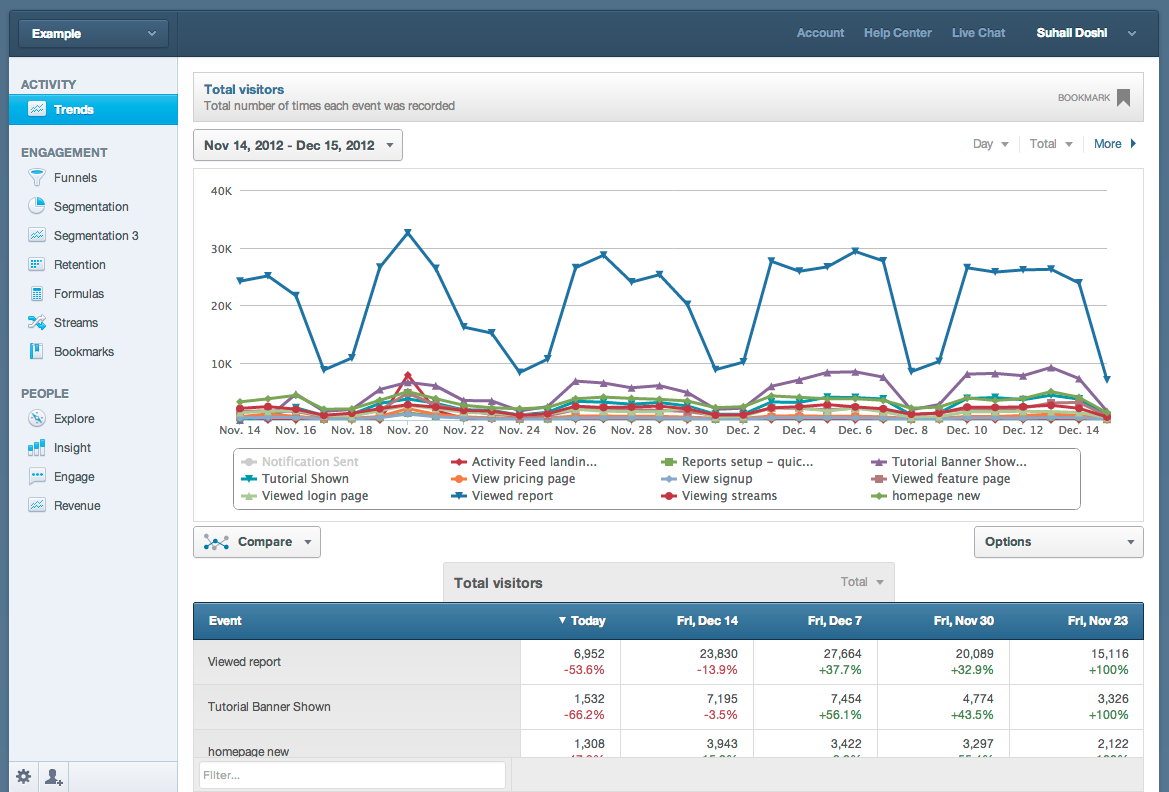The height and width of the screenshot is (792, 1169).
Task: Start a Live Chat session
Action: point(978,33)
